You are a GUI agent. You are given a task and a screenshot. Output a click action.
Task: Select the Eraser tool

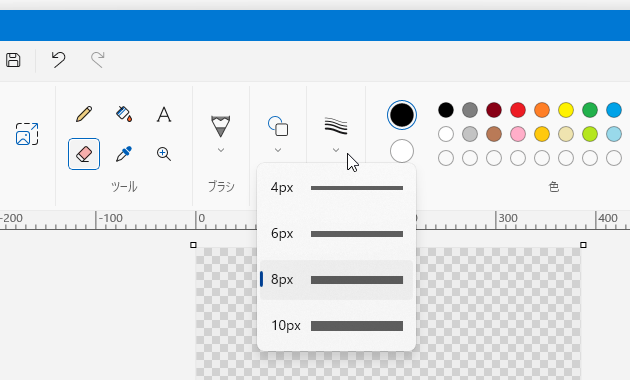coord(84,154)
